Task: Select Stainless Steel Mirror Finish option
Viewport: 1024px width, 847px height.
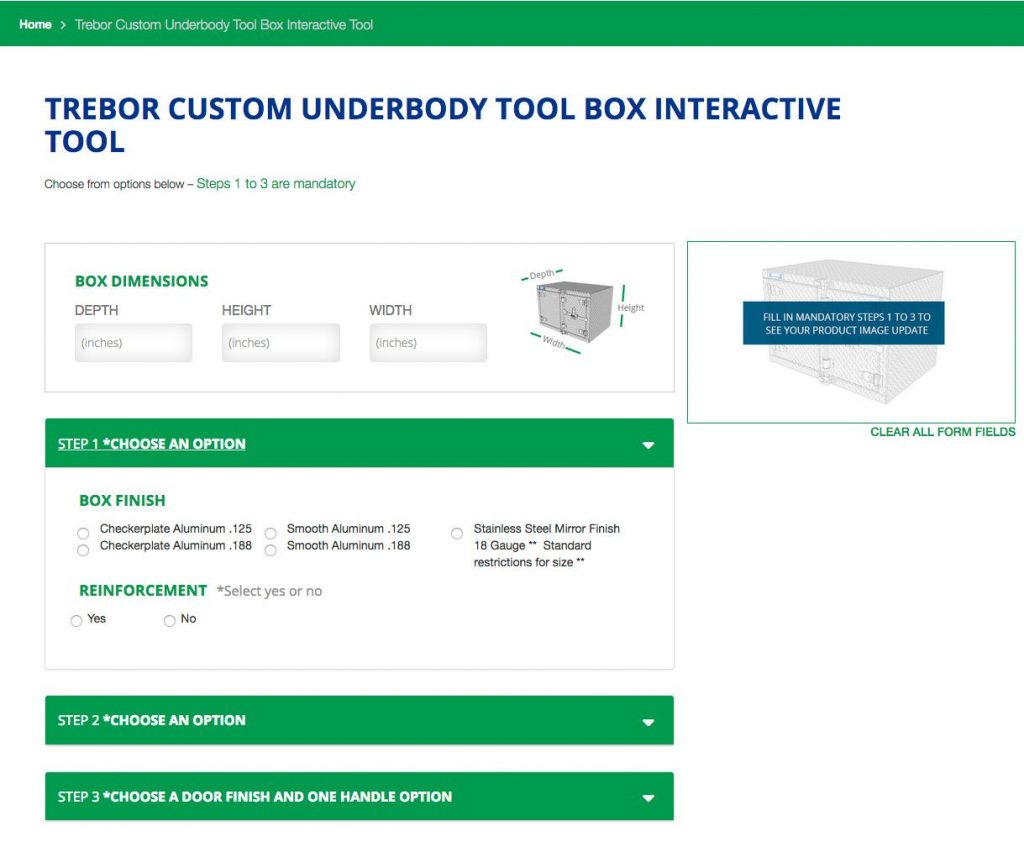Action: tap(457, 533)
